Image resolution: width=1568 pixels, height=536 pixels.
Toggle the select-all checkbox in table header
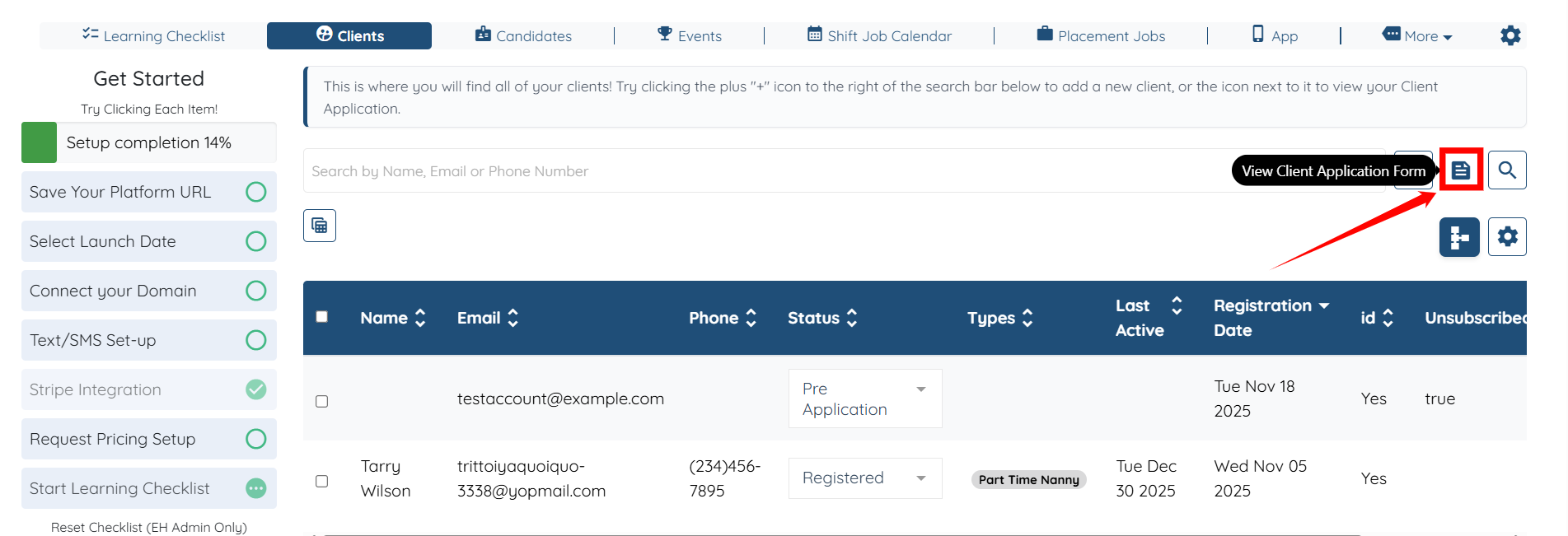pos(322,317)
